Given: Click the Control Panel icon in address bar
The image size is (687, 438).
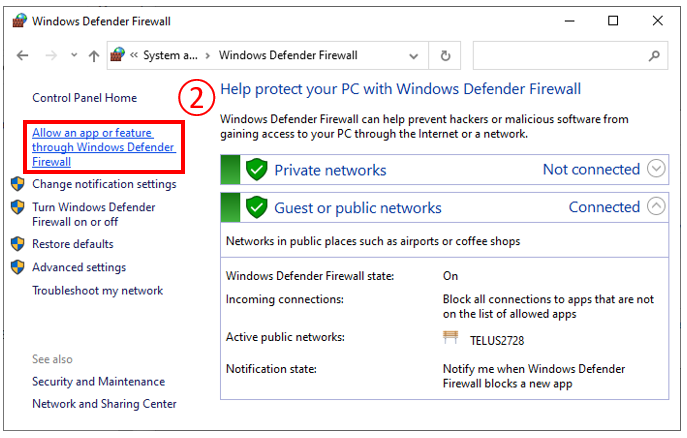Looking at the screenshot, I should [118, 55].
